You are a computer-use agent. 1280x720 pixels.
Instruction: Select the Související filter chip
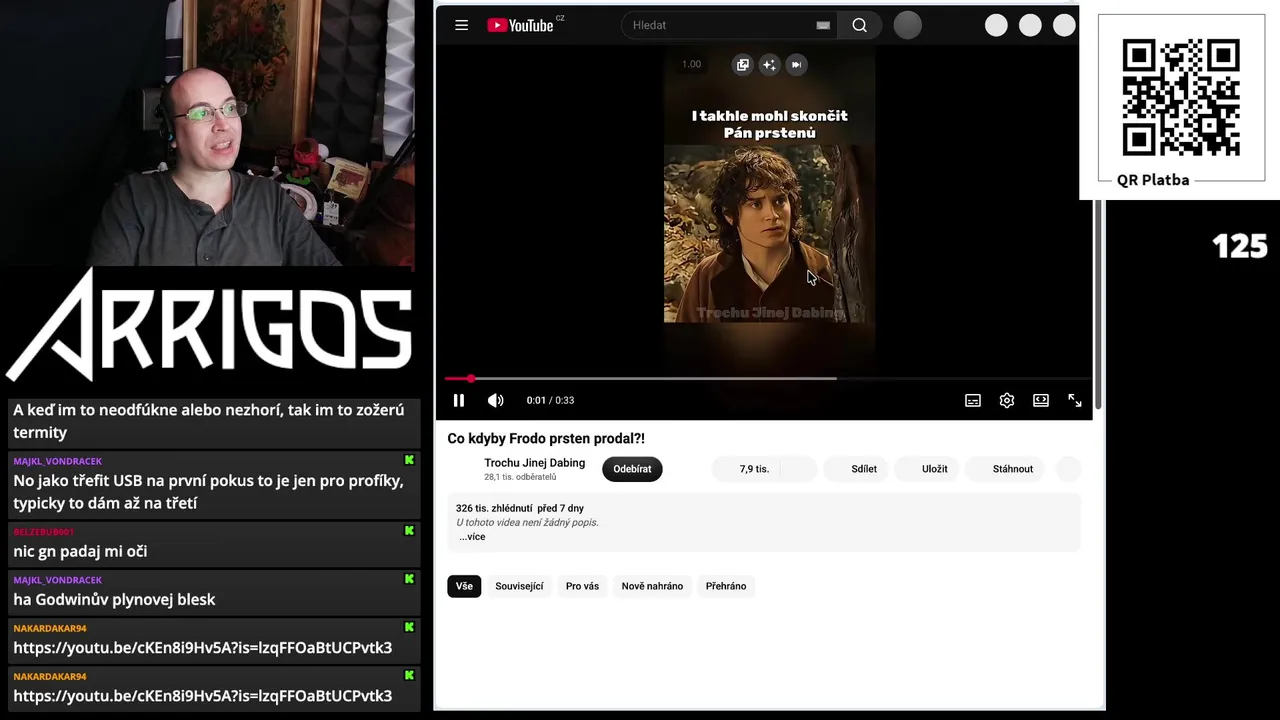click(x=519, y=586)
